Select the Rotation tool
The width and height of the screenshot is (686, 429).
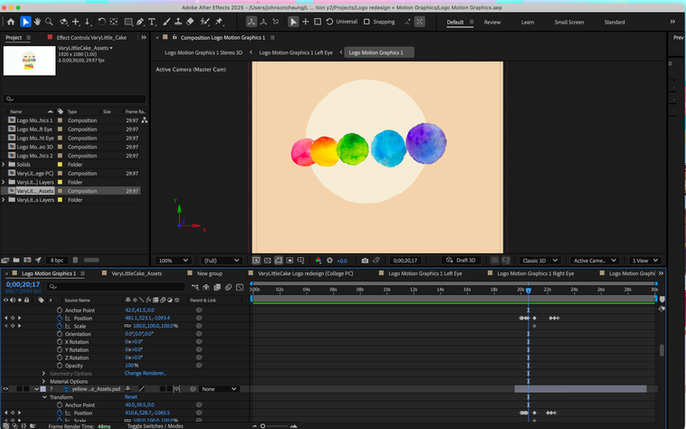click(x=102, y=21)
